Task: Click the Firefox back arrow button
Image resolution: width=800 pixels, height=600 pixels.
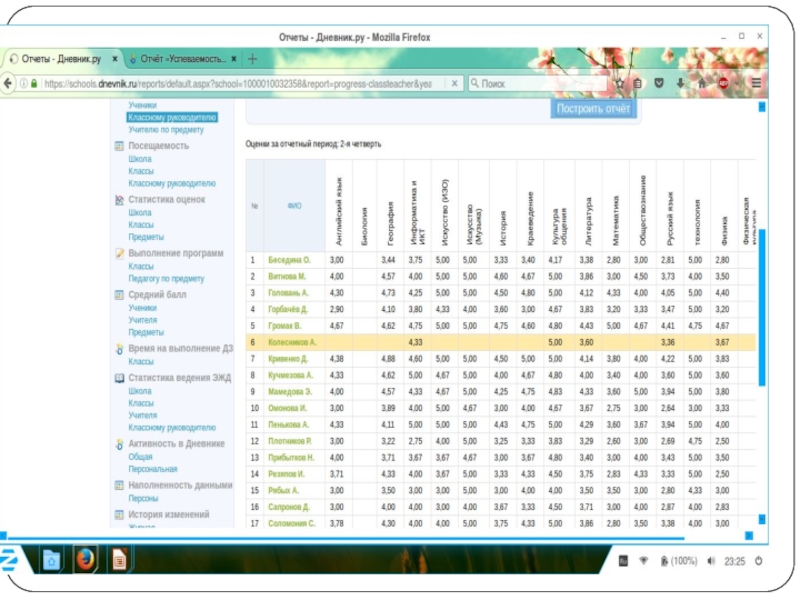Action: click(x=13, y=84)
